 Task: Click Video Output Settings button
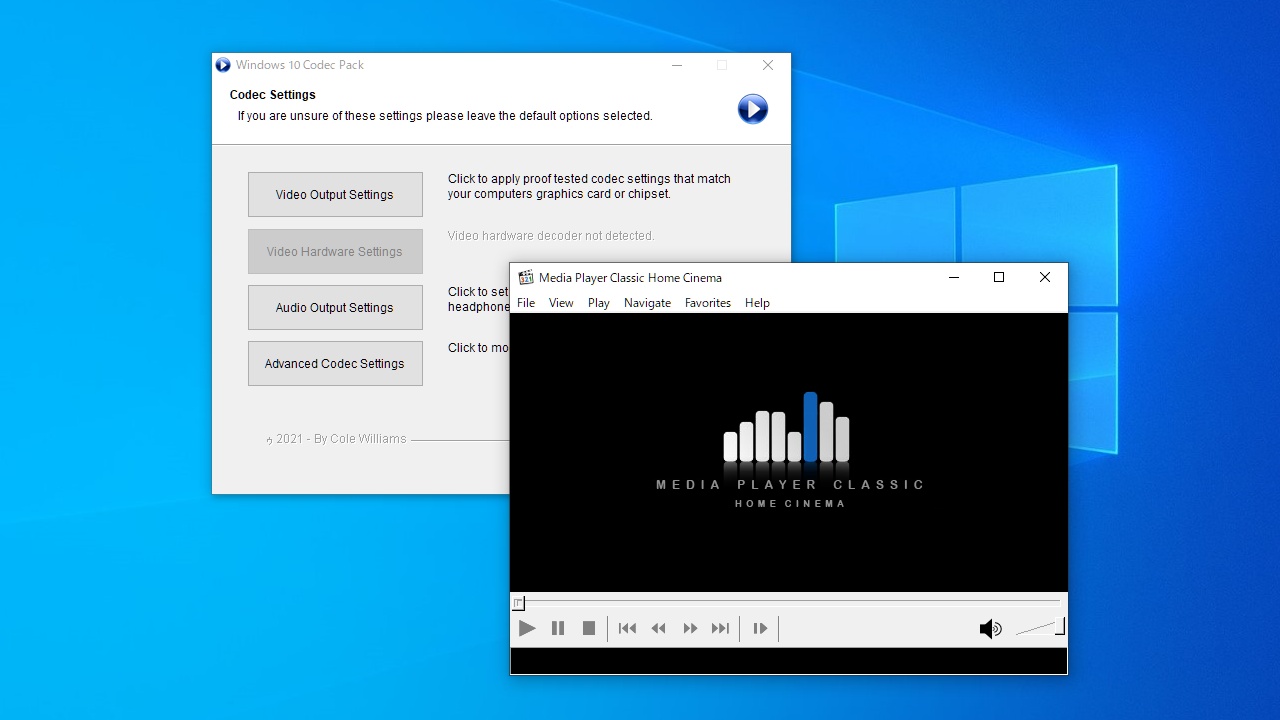(335, 194)
